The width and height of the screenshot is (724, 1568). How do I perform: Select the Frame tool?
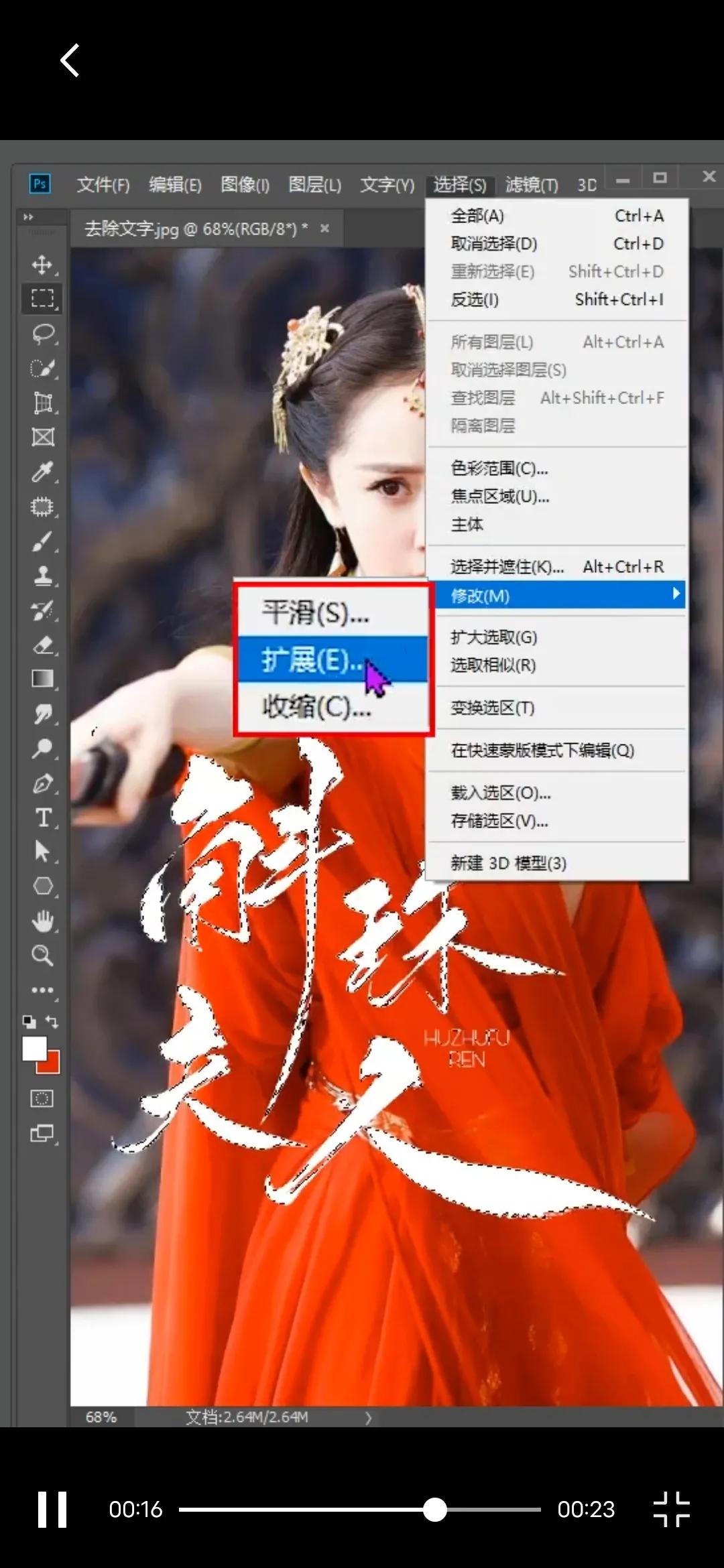point(43,438)
